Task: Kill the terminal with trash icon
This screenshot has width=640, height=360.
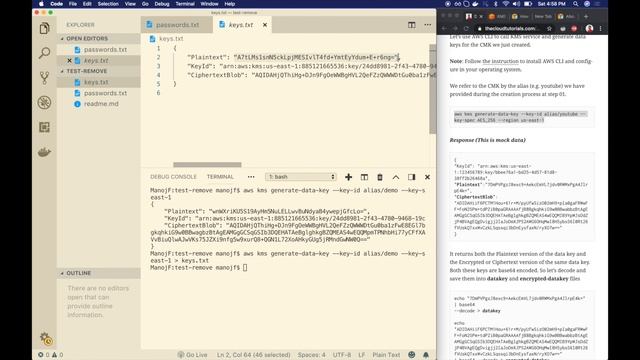Action: tap(380, 177)
